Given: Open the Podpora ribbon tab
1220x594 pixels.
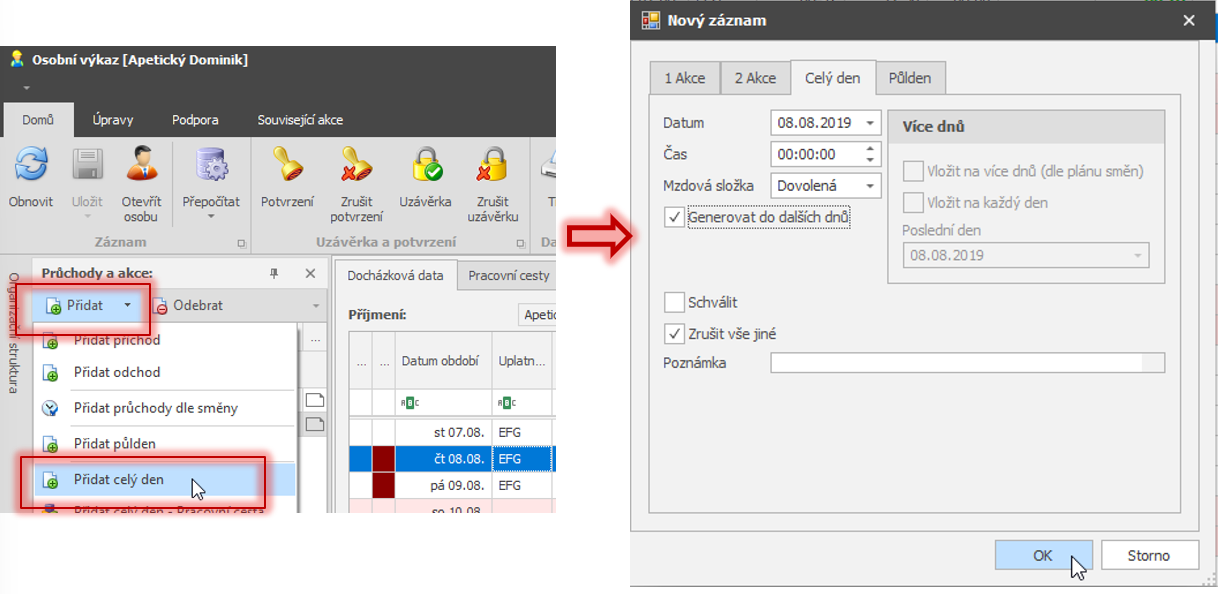Looking at the screenshot, I should 195,120.
